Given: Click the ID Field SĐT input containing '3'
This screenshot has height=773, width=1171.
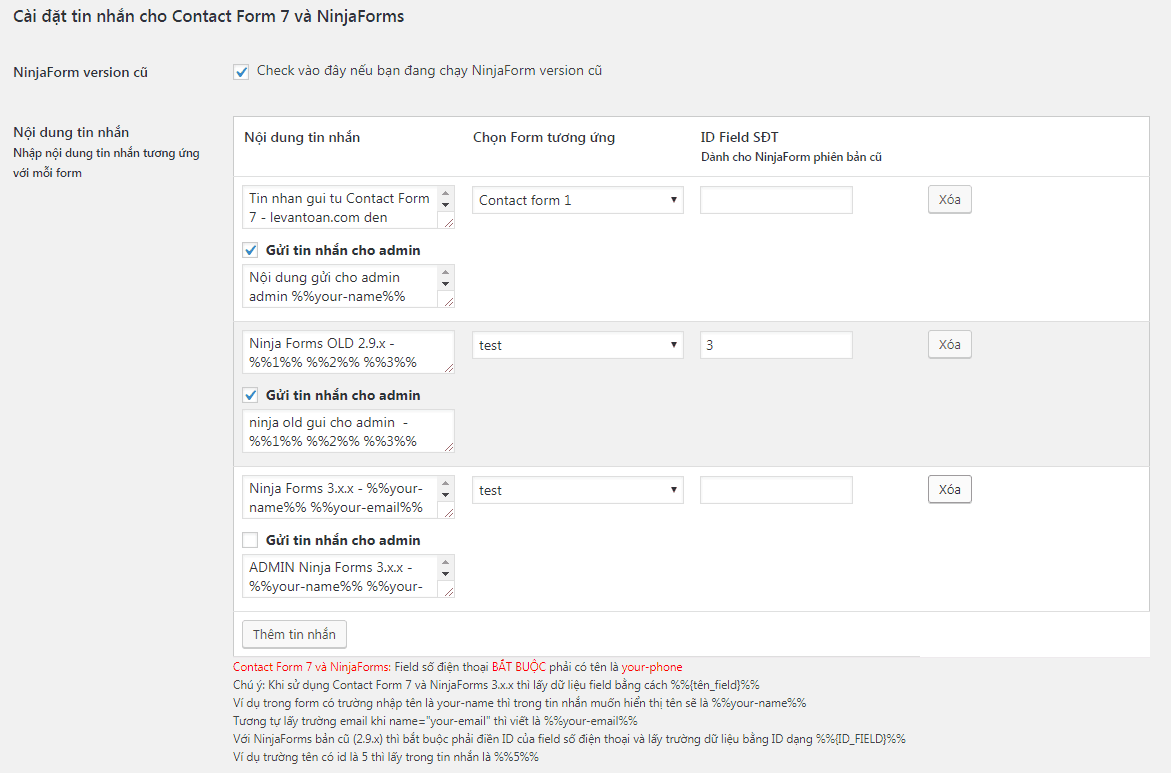Looking at the screenshot, I should pos(776,344).
